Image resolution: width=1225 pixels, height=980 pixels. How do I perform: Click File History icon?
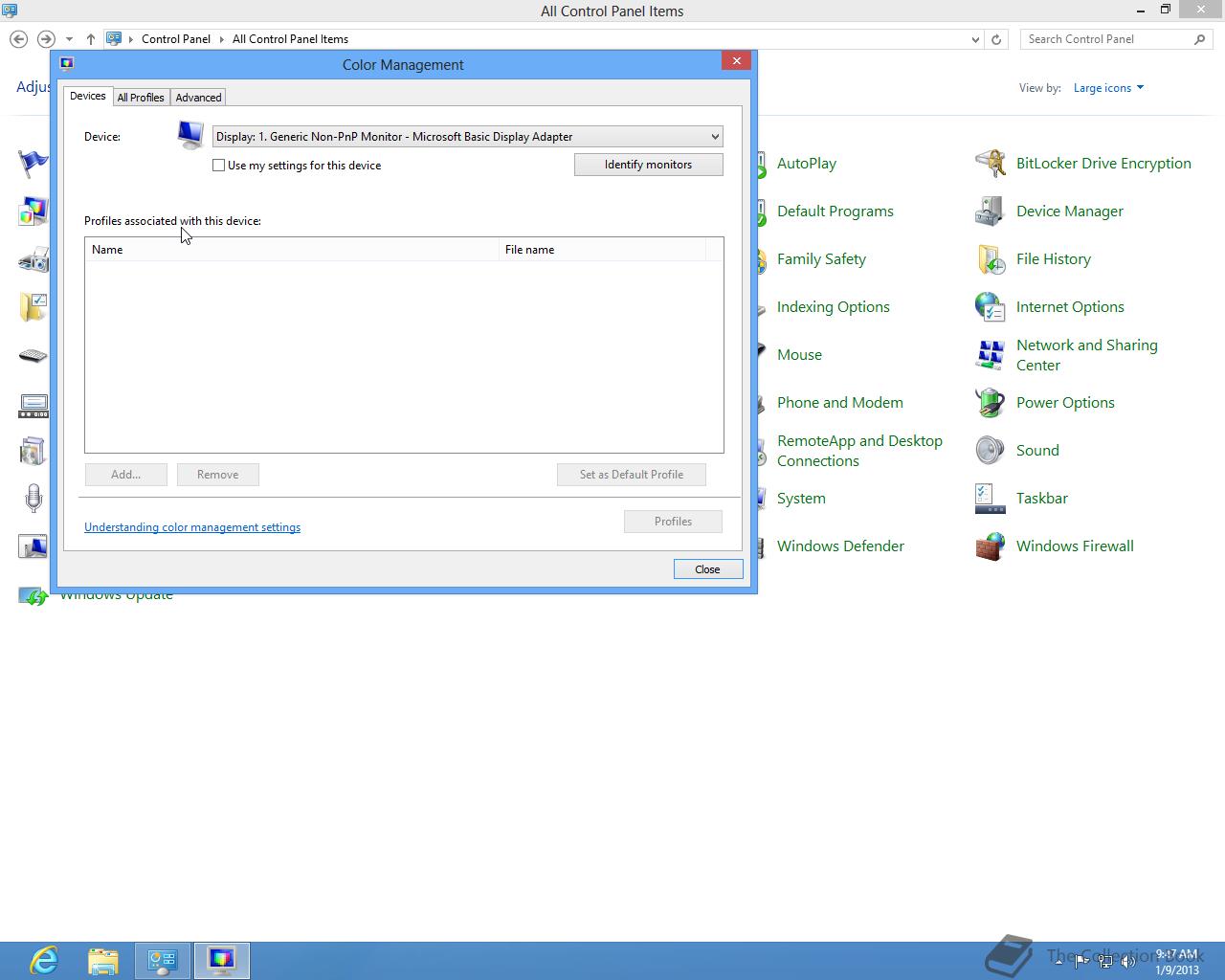tap(990, 259)
